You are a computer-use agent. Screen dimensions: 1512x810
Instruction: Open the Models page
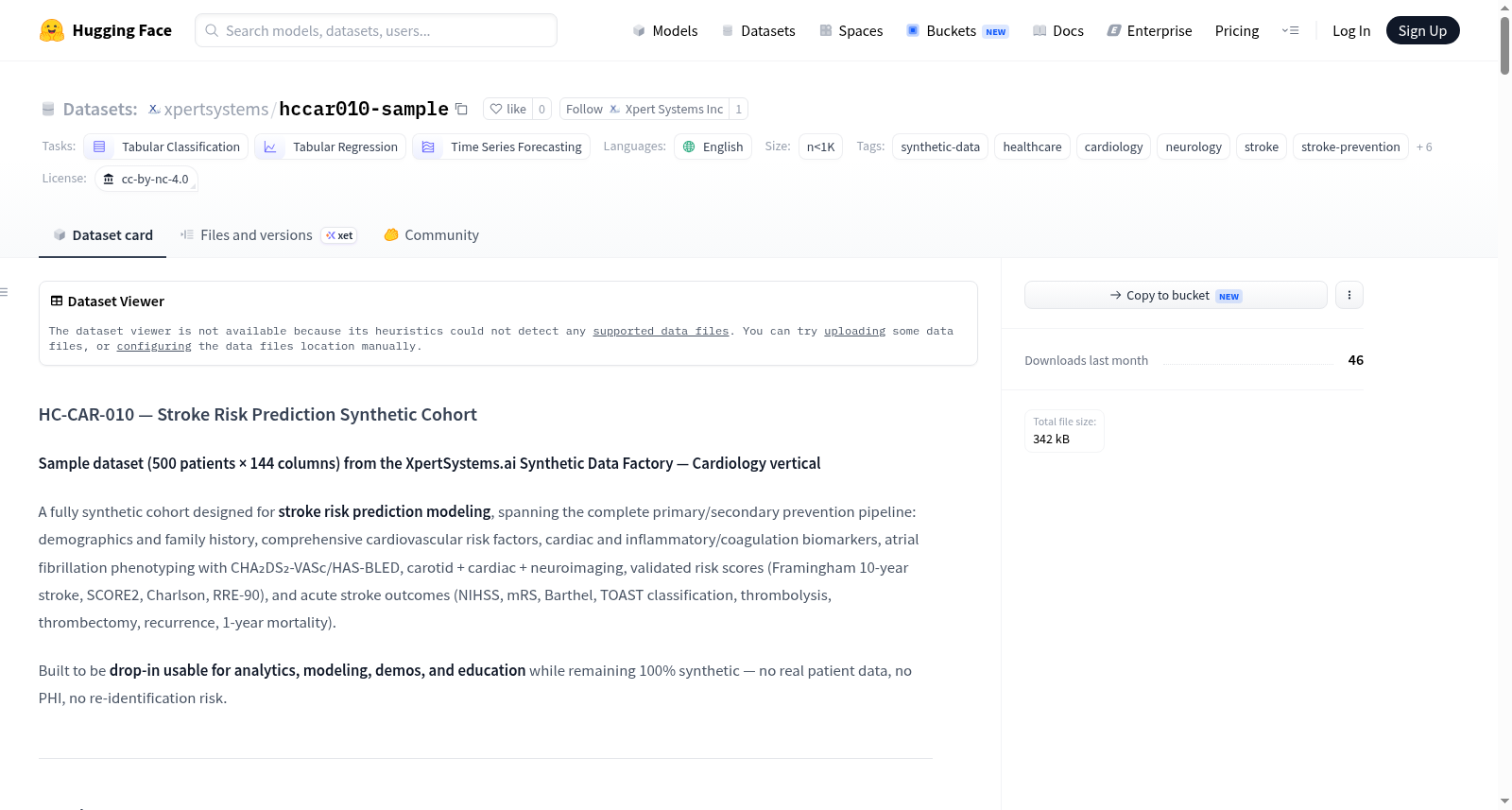(x=665, y=30)
